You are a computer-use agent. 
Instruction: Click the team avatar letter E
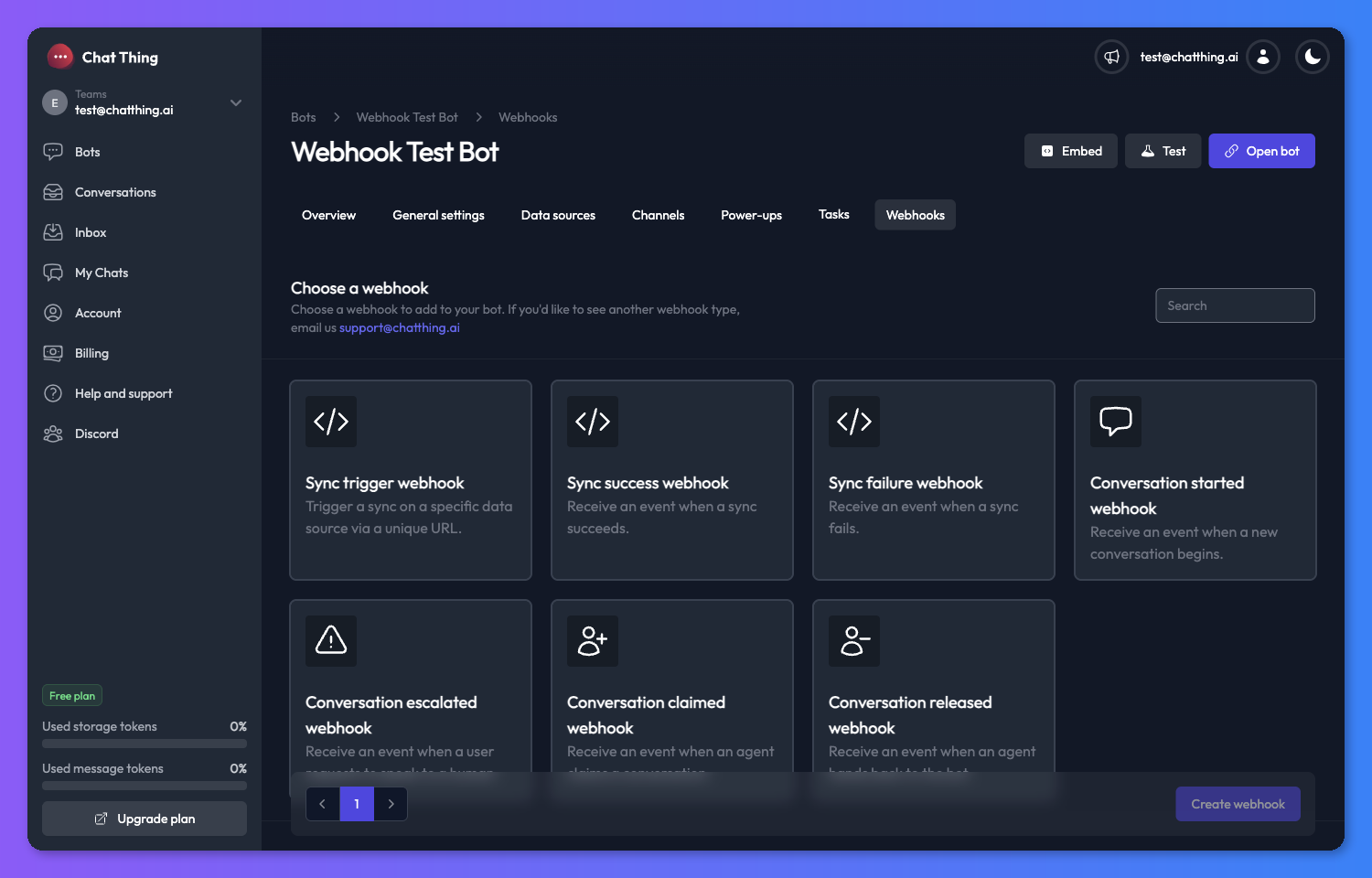coord(55,102)
